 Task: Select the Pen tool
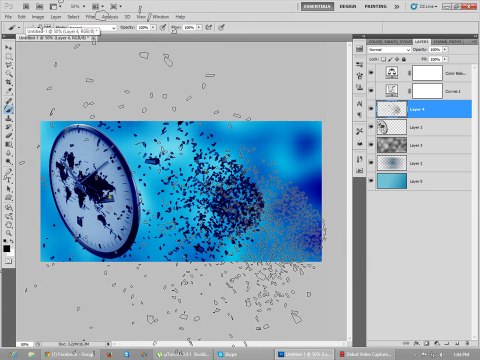(8, 171)
